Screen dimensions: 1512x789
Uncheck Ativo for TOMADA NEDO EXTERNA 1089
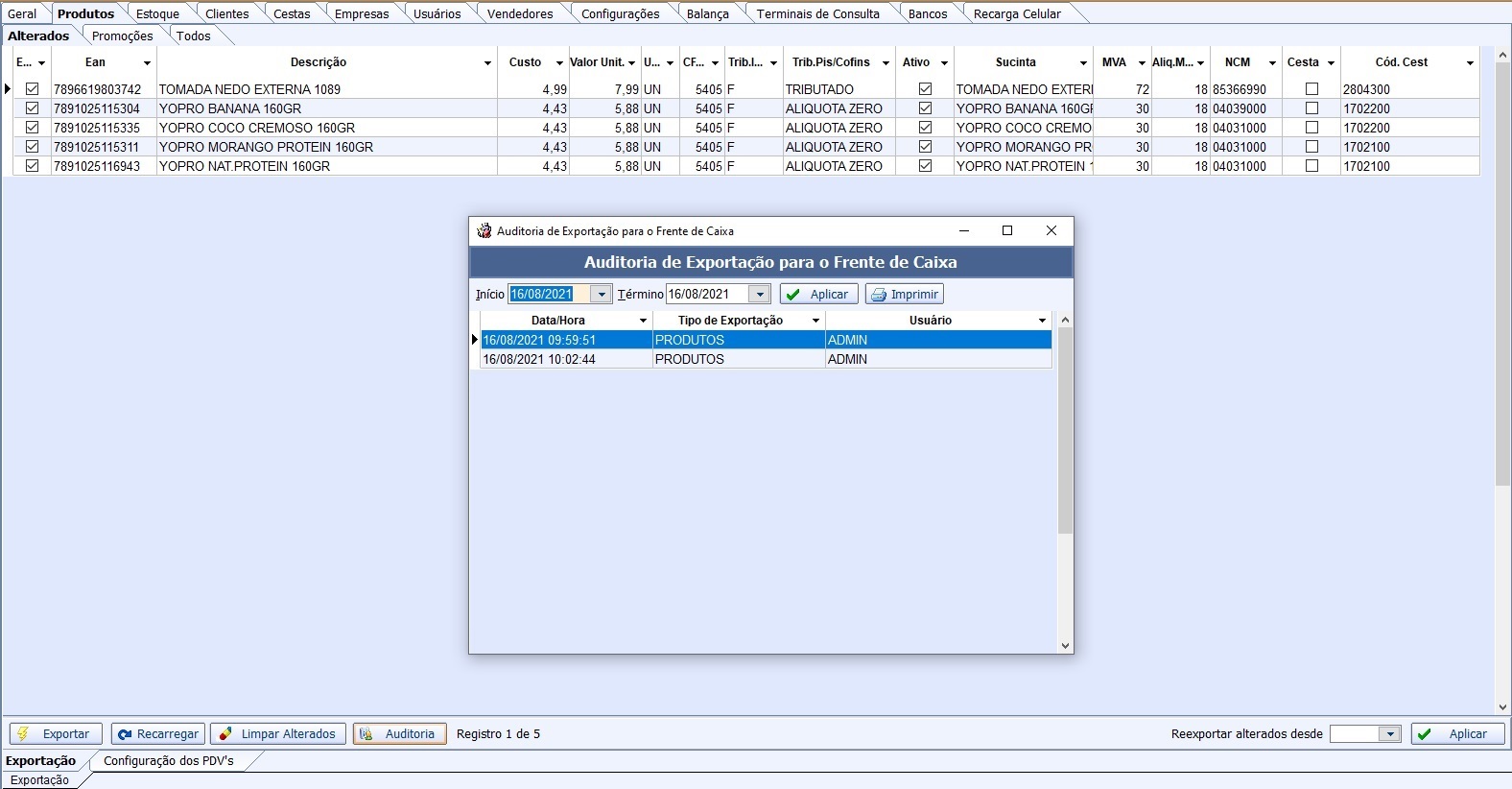[x=925, y=89]
